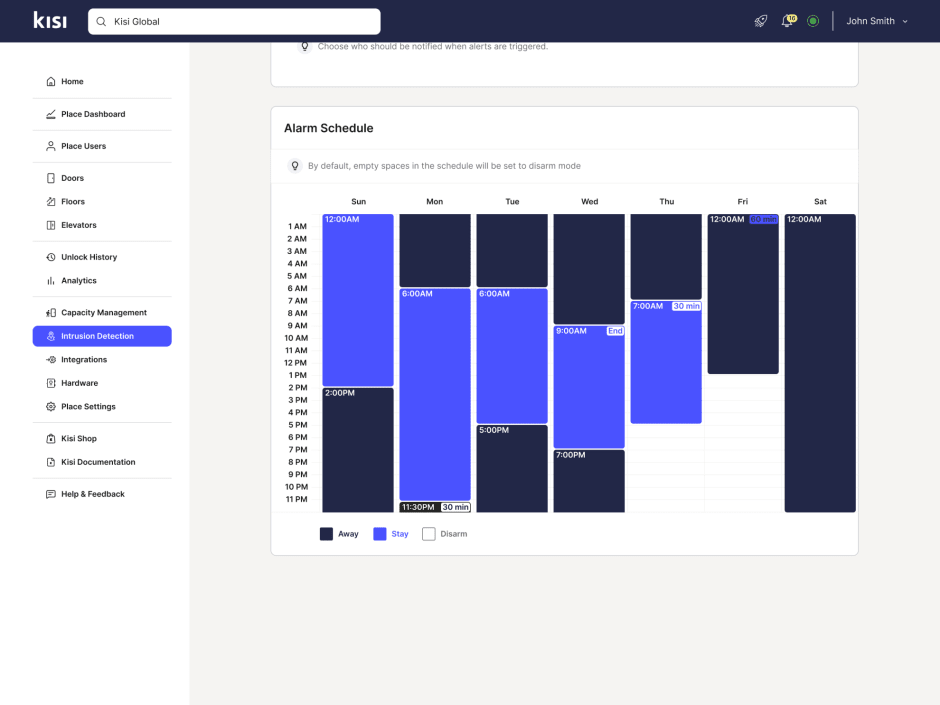Open Help & Feedback

(92, 494)
